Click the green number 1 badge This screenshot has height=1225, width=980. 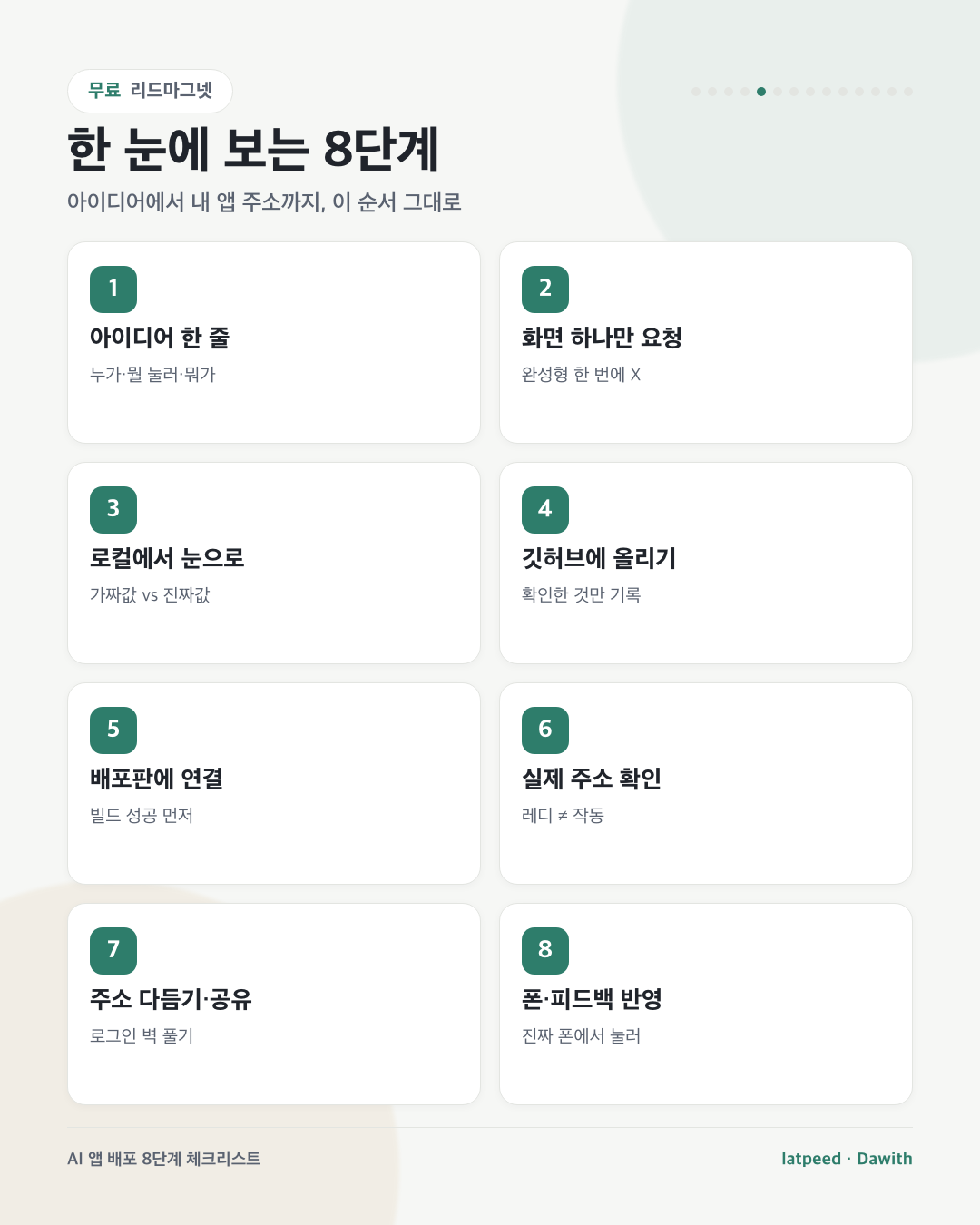pyautogui.click(x=113, y=289)
